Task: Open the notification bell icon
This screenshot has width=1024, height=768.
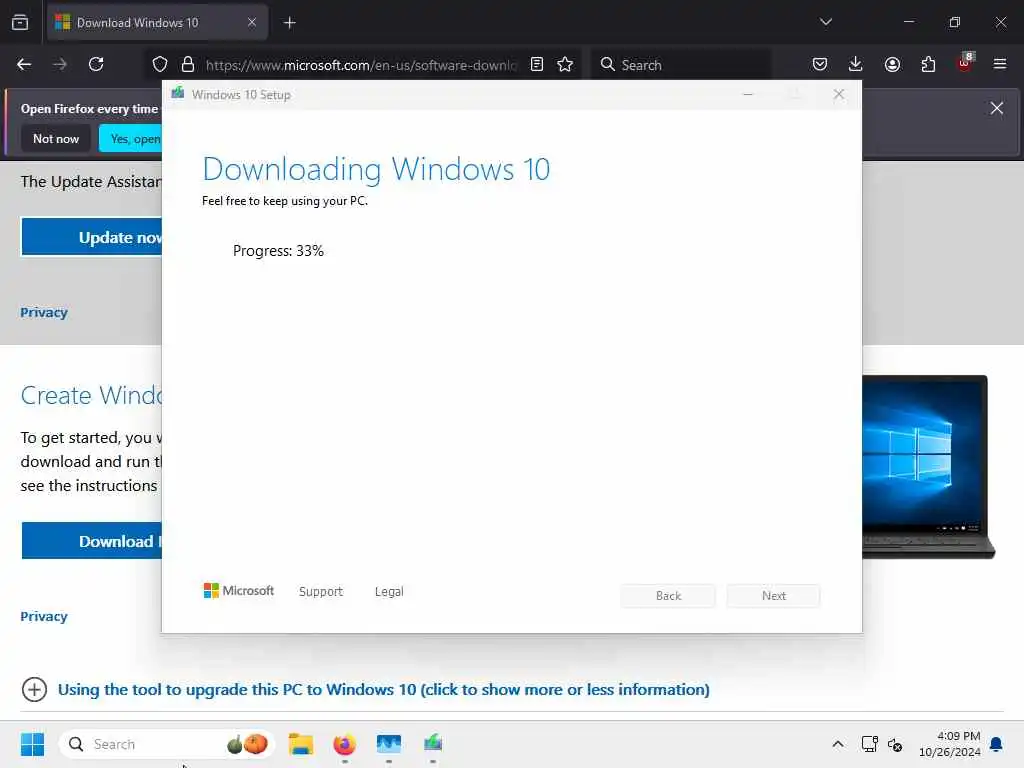Action: pos(997,744)
